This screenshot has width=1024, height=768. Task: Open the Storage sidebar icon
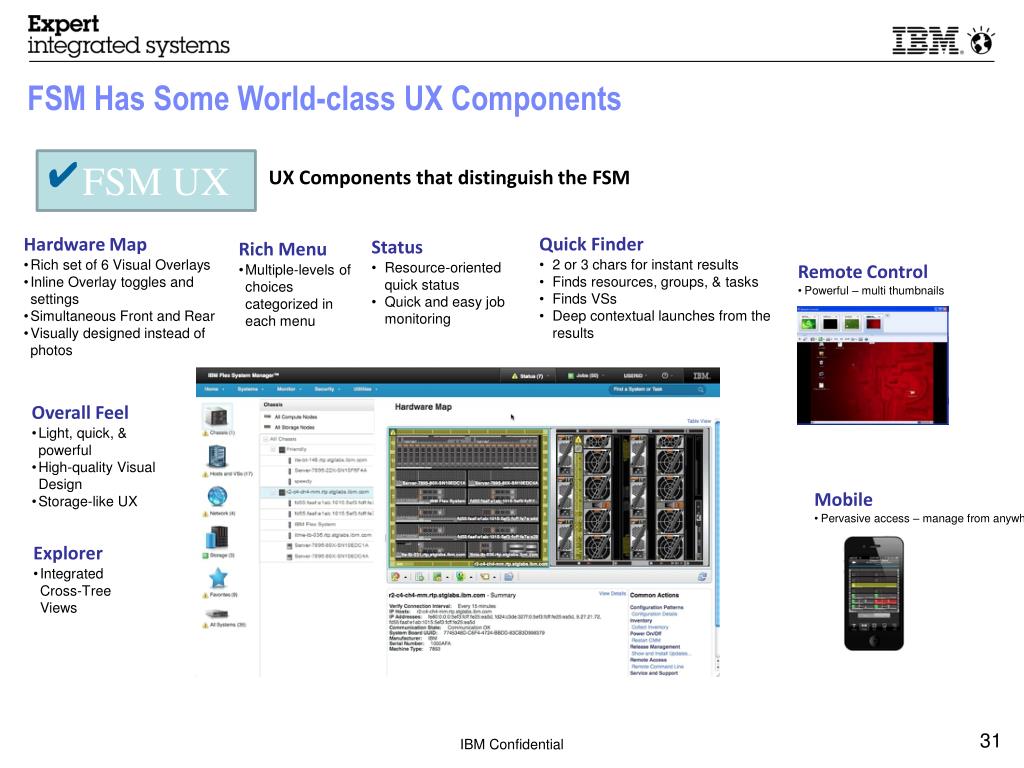(x=217, y=538)
